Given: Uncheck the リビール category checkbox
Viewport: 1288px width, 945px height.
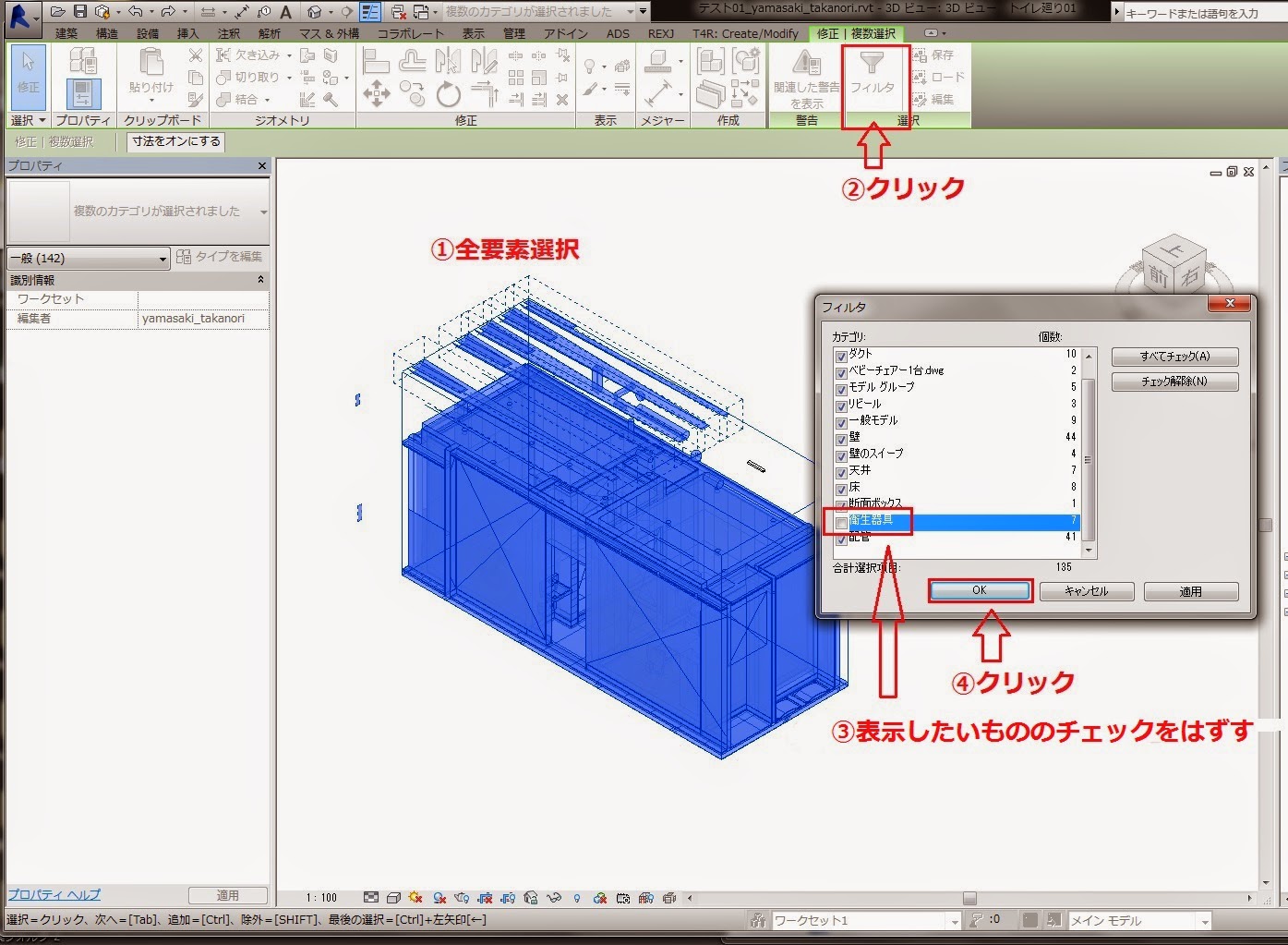Looking at the screenshot, I should (x=841, y=406).
